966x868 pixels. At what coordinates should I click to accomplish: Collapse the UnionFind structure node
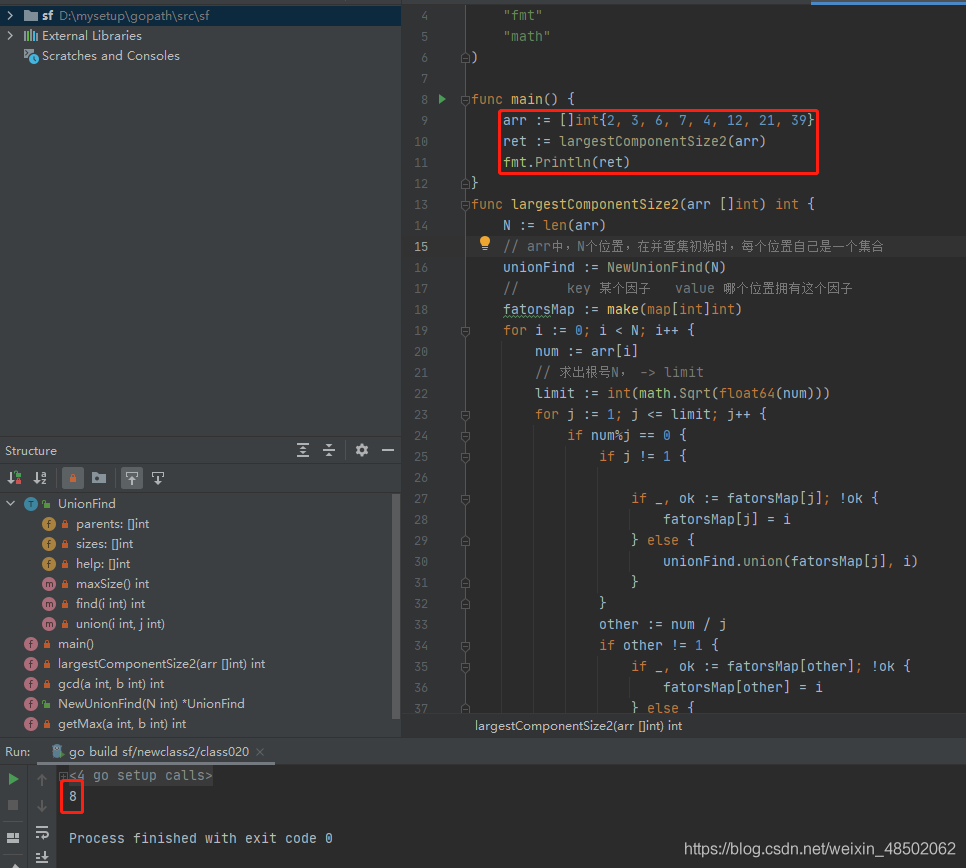[x=10, y=503]
